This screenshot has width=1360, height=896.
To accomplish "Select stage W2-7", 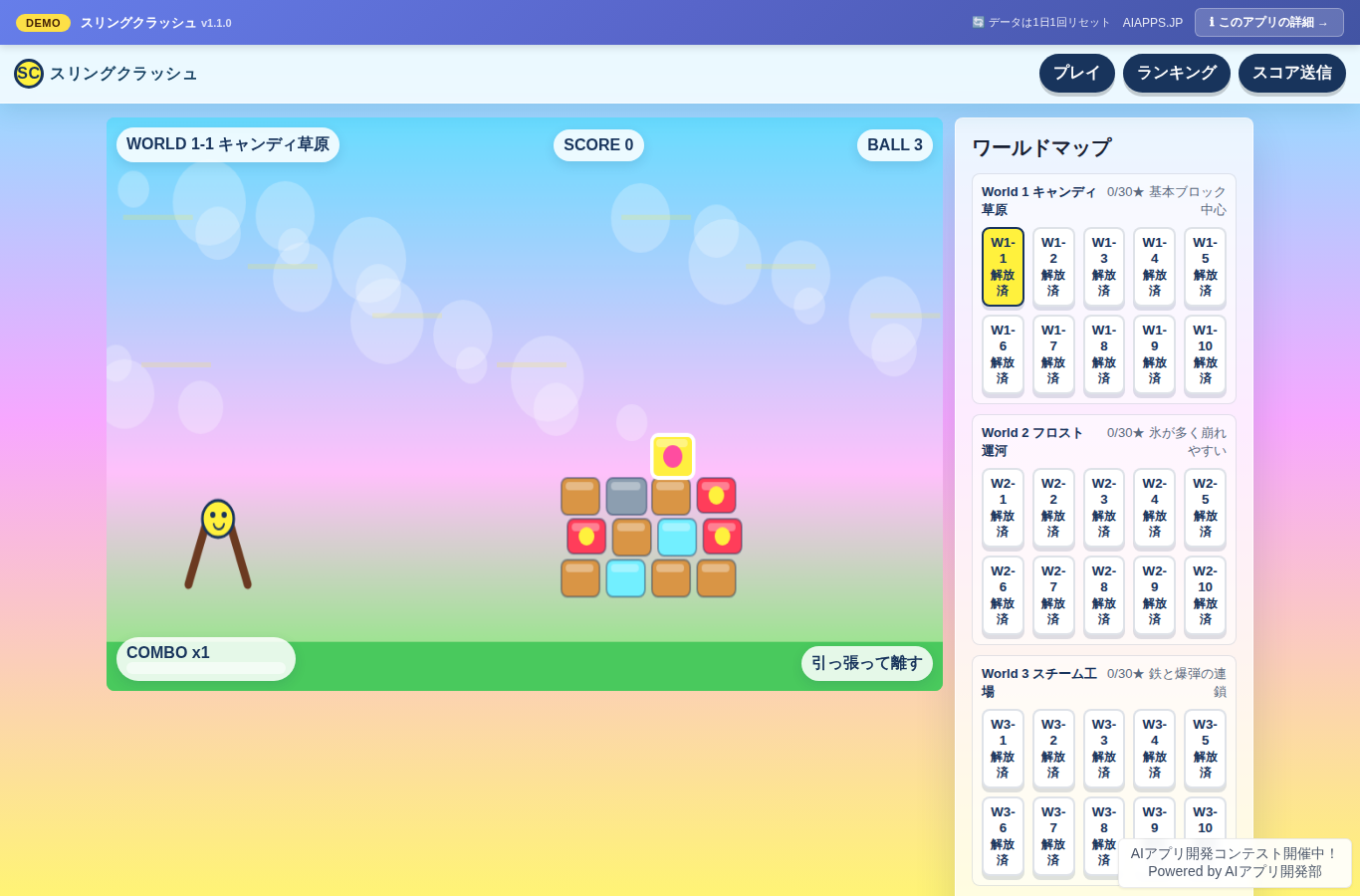I will pos(1053,595).
